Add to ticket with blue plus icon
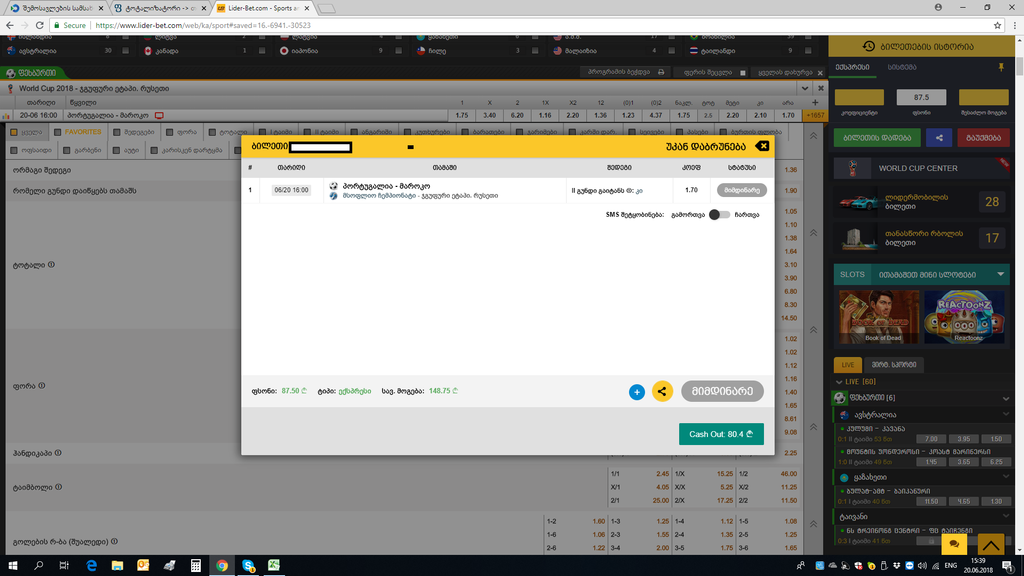The image size is (1024, 576). (x=637, y=392)
